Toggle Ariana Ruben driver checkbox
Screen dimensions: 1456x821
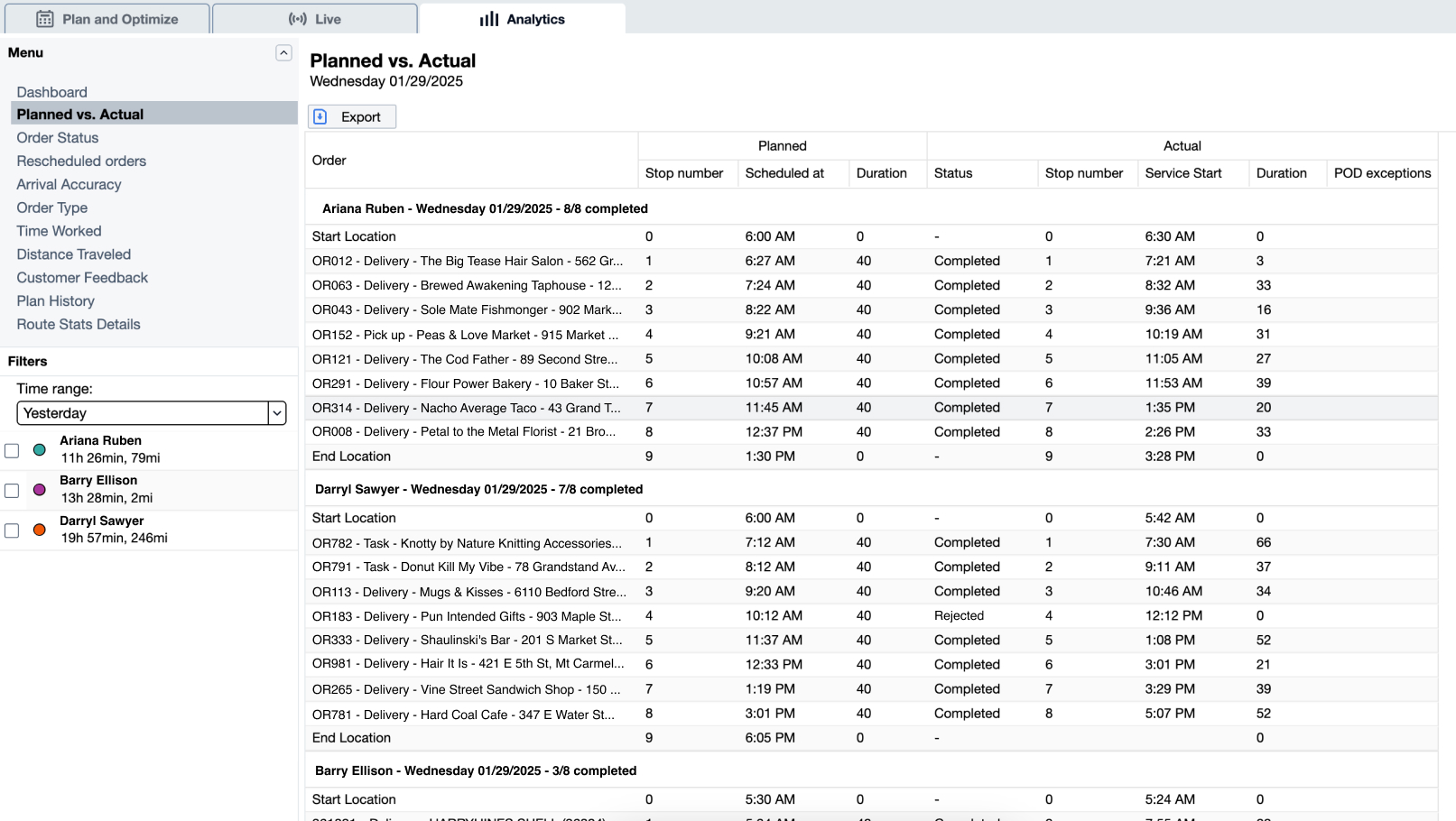[12, 450]
